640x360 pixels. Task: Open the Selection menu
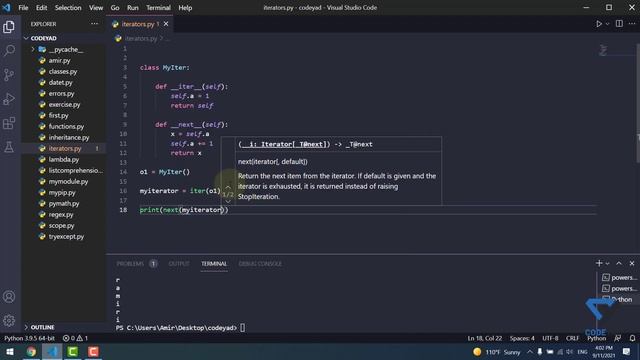tap(68, 8)
